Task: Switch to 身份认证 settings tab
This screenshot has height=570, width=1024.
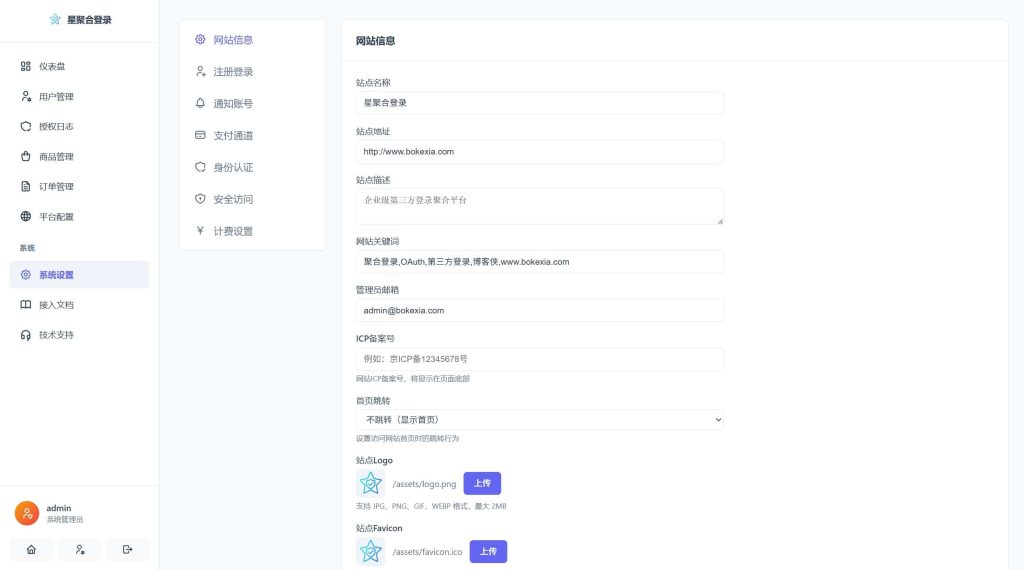Action: pyautogui.click(x=252, y=167)
